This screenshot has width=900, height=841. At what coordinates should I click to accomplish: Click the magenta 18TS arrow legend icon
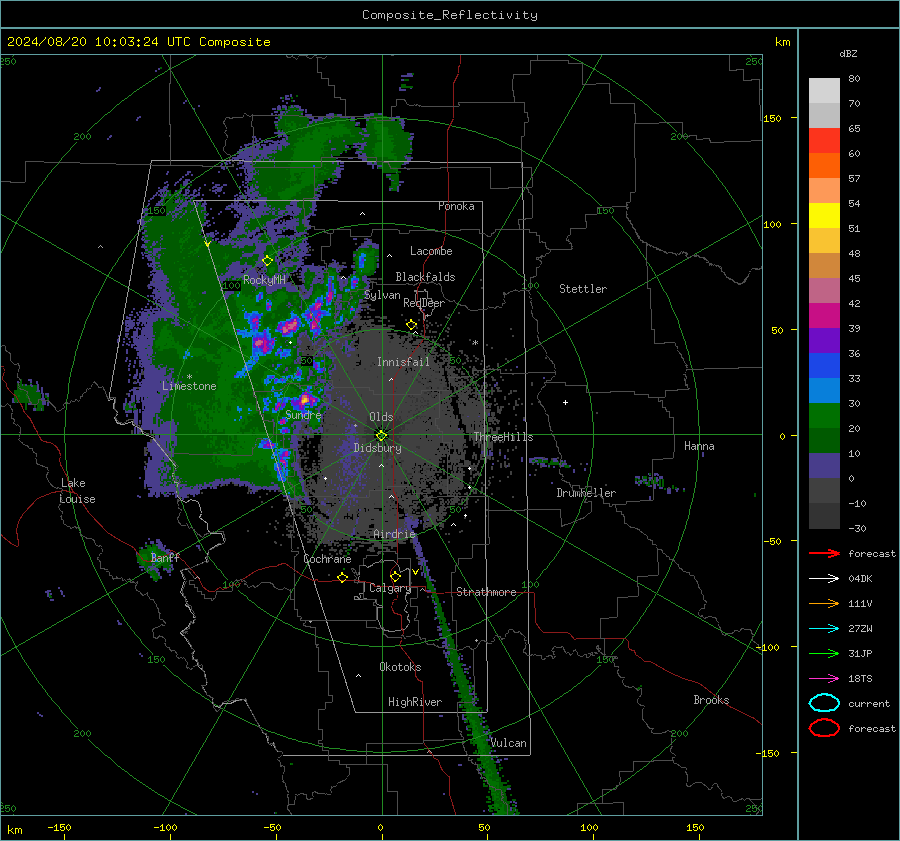click(824, 679)
